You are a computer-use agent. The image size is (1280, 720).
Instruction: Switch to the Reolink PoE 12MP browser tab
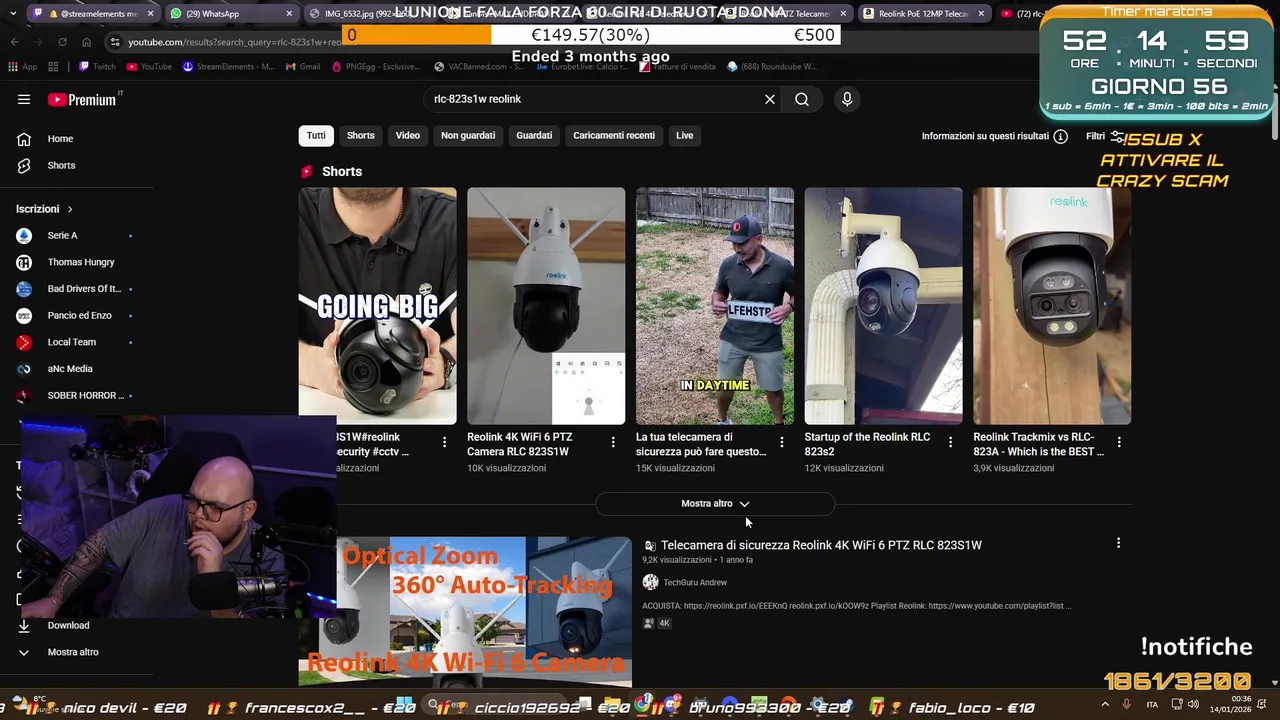(x=923, y=14)
